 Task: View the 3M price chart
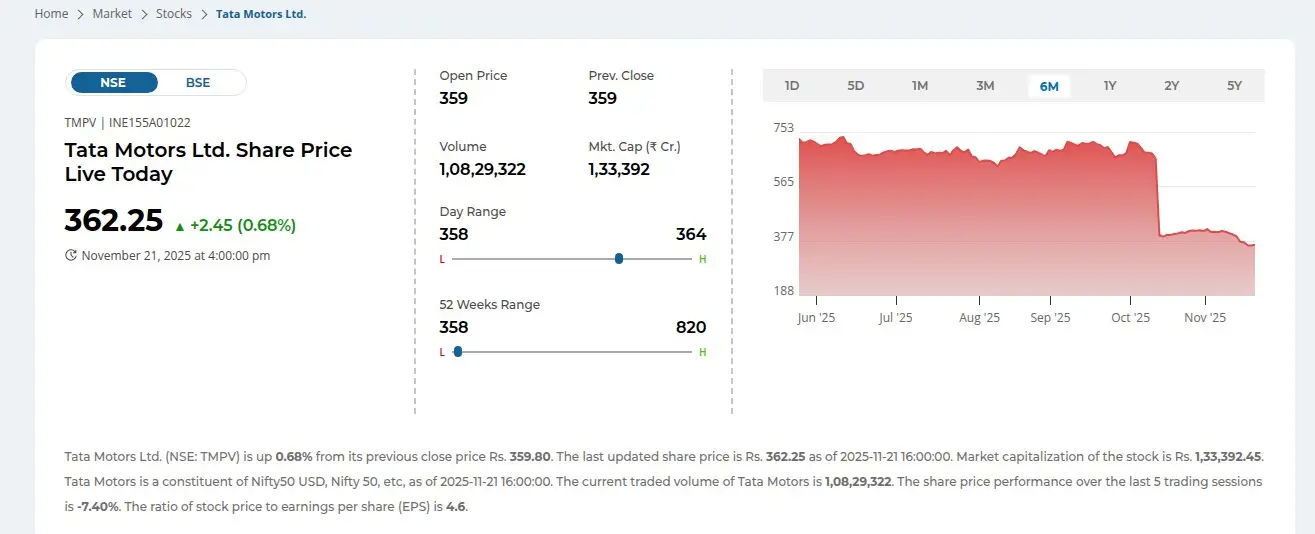pos(985,86)
